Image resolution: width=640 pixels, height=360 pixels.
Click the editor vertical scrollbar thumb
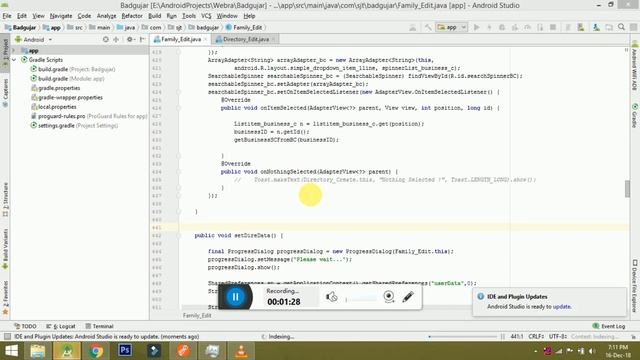pyautogui.click(x=627, y=189)
